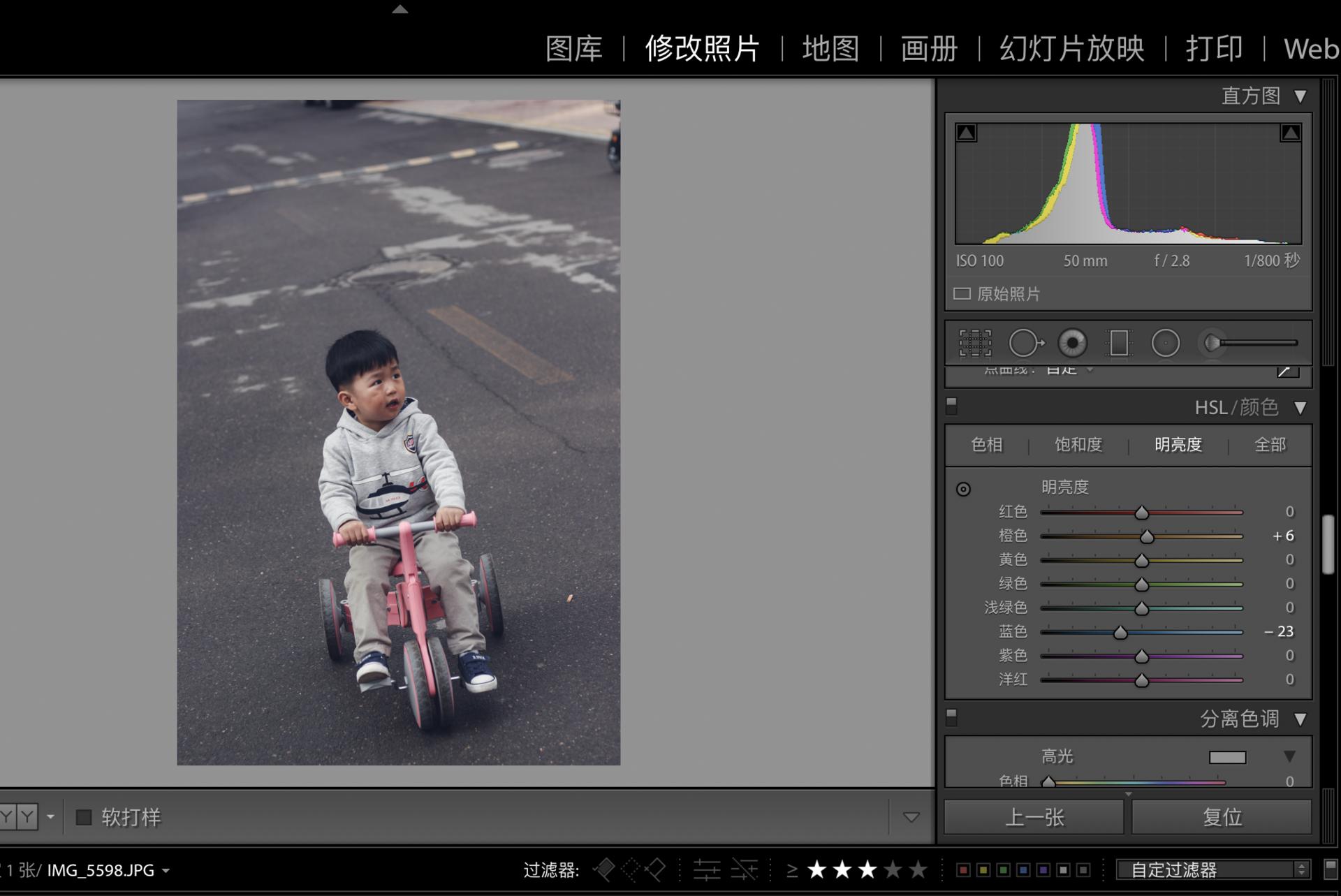Toggle the HSL panel on/off switch
Image resolution: width=1341 pixels, height=896 pixels.
click(951, 406)
